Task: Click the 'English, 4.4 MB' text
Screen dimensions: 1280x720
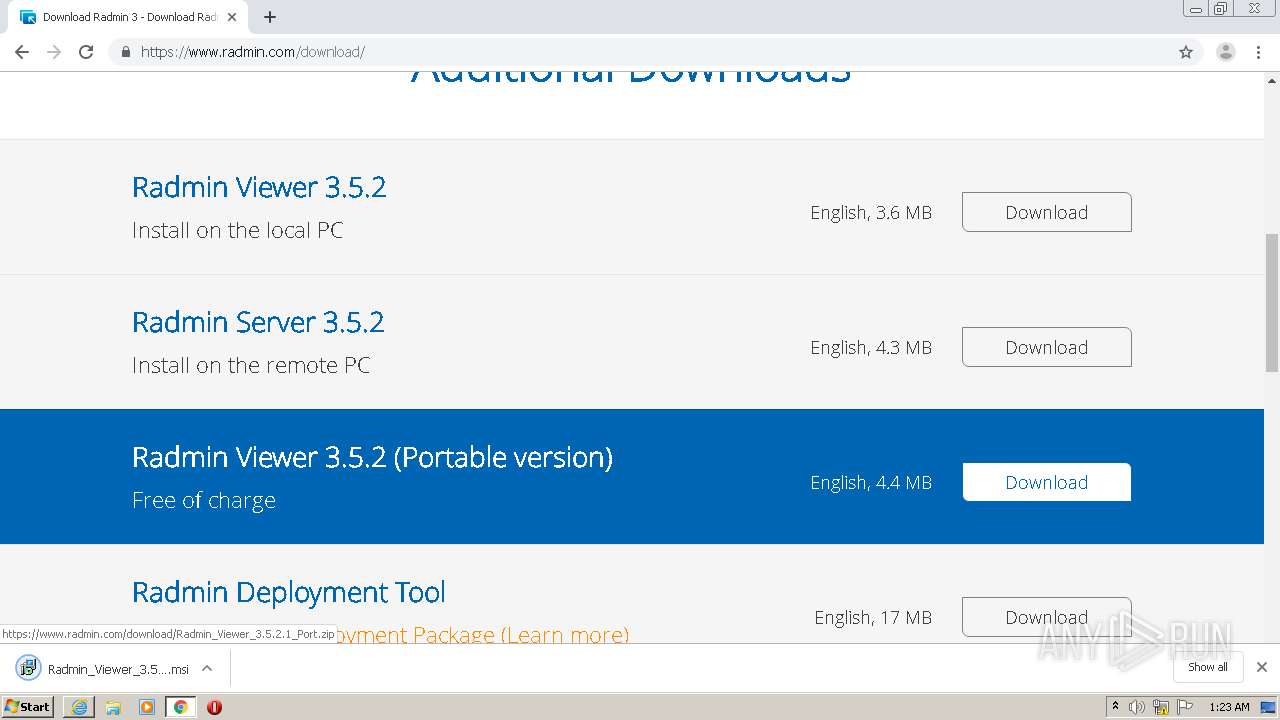Action: 871,483
